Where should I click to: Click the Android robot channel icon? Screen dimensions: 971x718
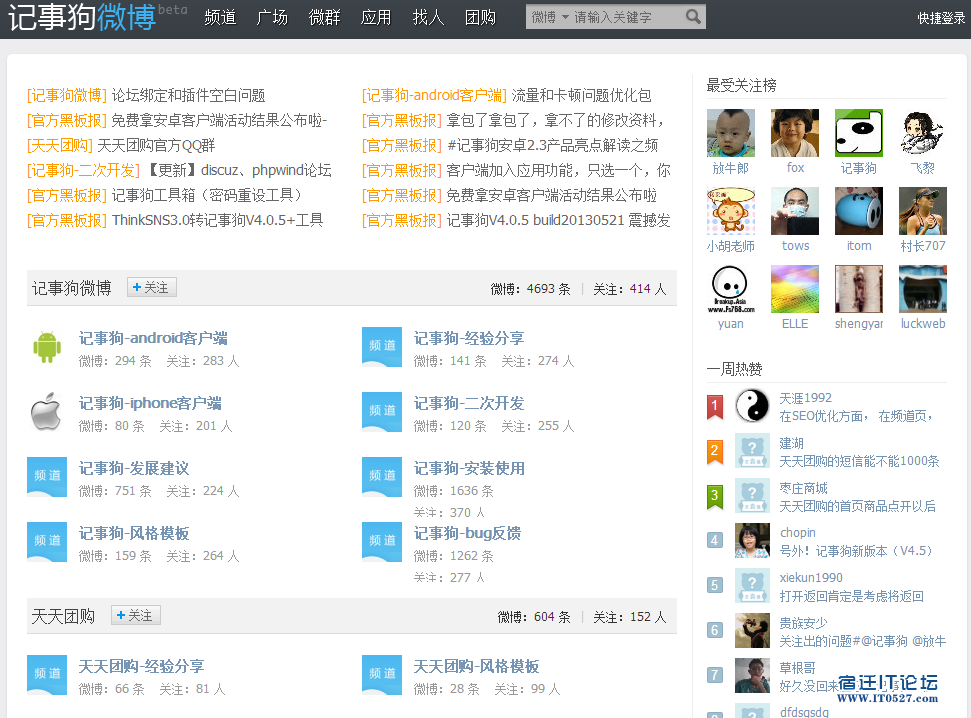tap(47, 347)
